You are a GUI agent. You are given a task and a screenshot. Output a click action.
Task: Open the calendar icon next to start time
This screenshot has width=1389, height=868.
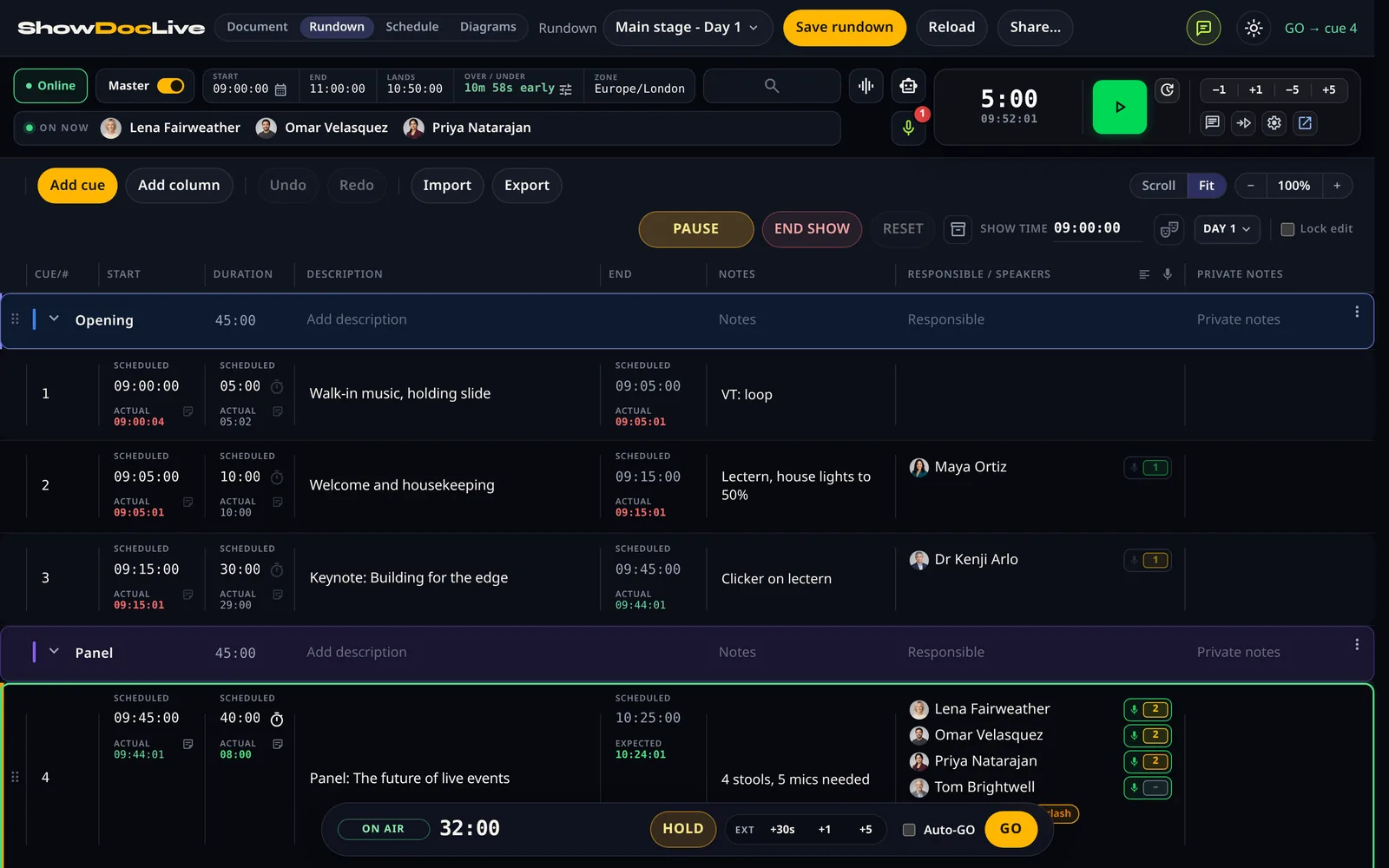pos(280,89)
